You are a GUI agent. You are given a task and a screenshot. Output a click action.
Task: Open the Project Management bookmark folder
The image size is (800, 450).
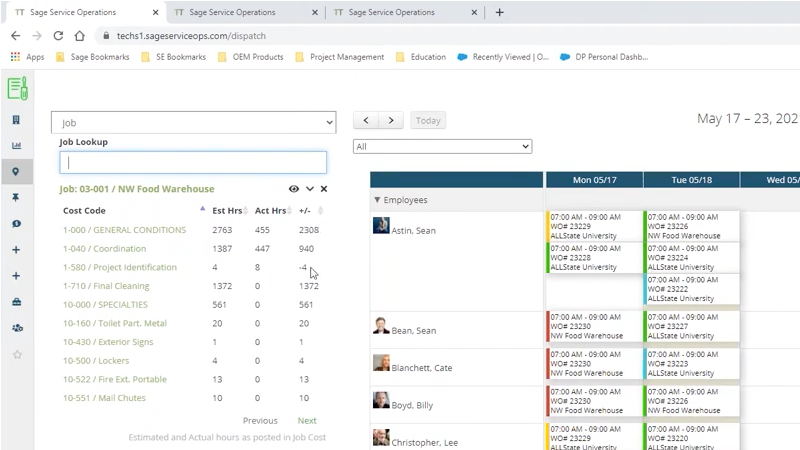coord(340,57)
